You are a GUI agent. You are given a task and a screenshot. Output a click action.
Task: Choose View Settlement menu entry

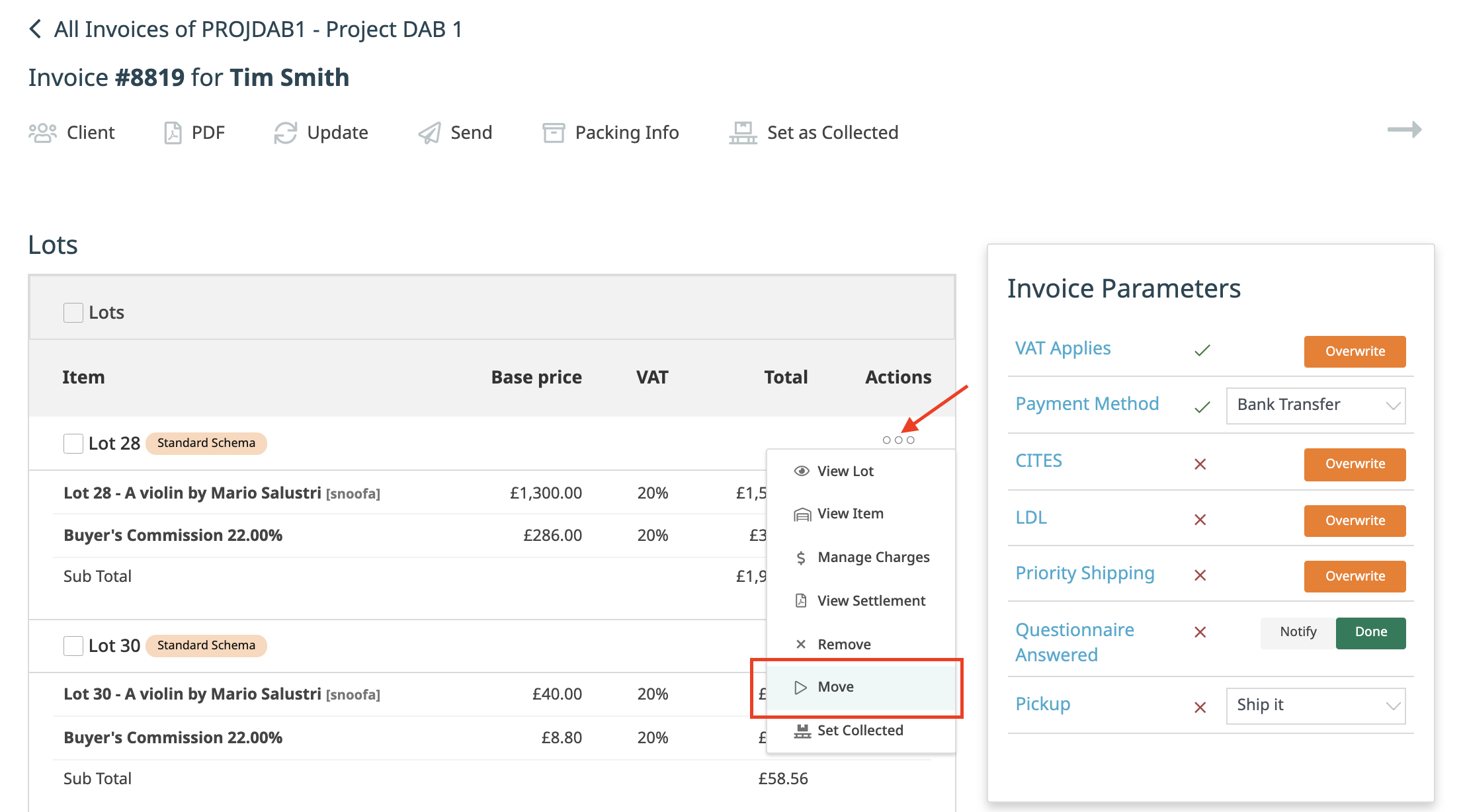pos(860,600)
